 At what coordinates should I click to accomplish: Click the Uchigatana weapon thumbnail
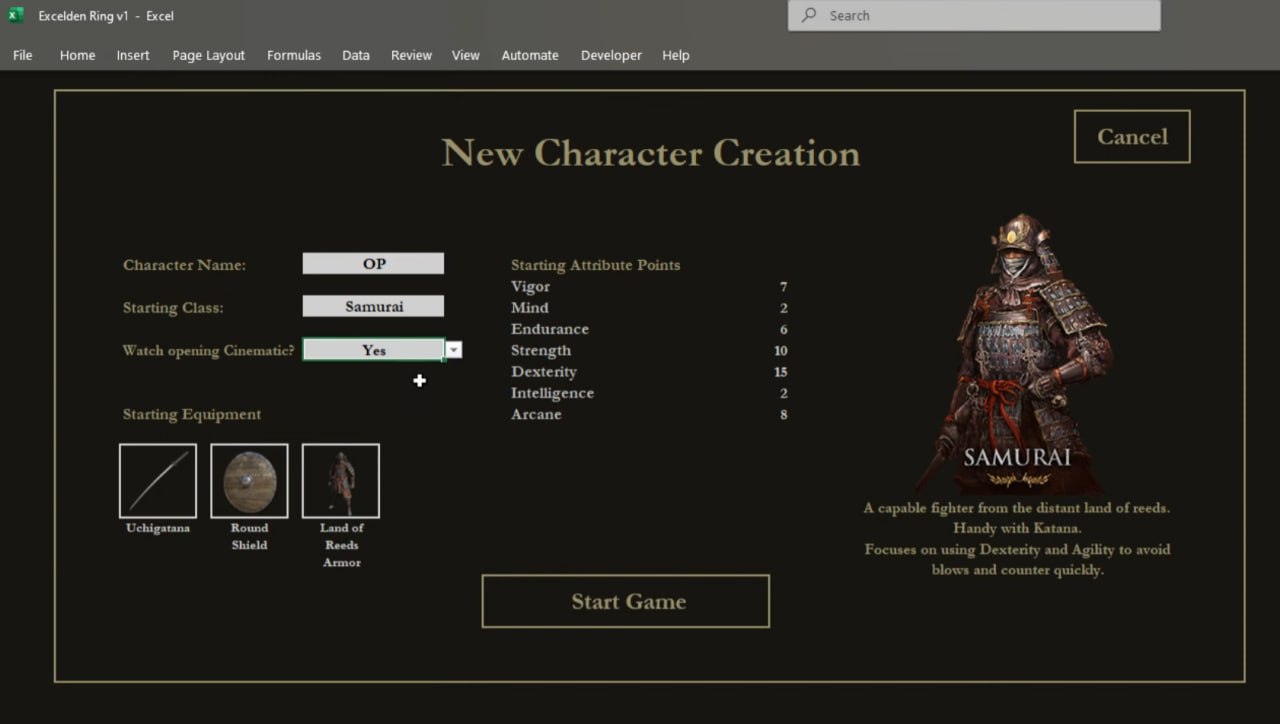pos(158,481)
